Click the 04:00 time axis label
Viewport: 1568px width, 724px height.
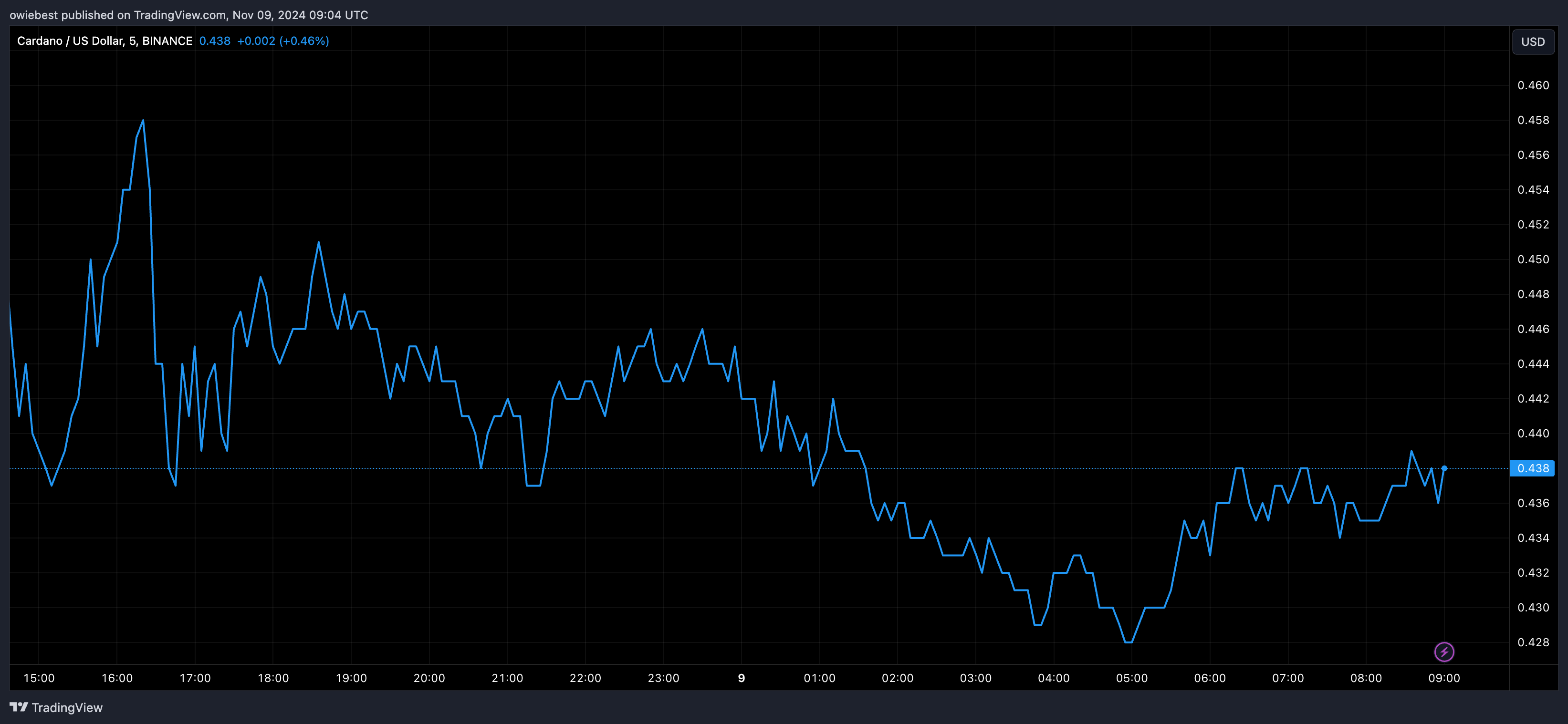pyautogui.click(x=1054, y=678)
